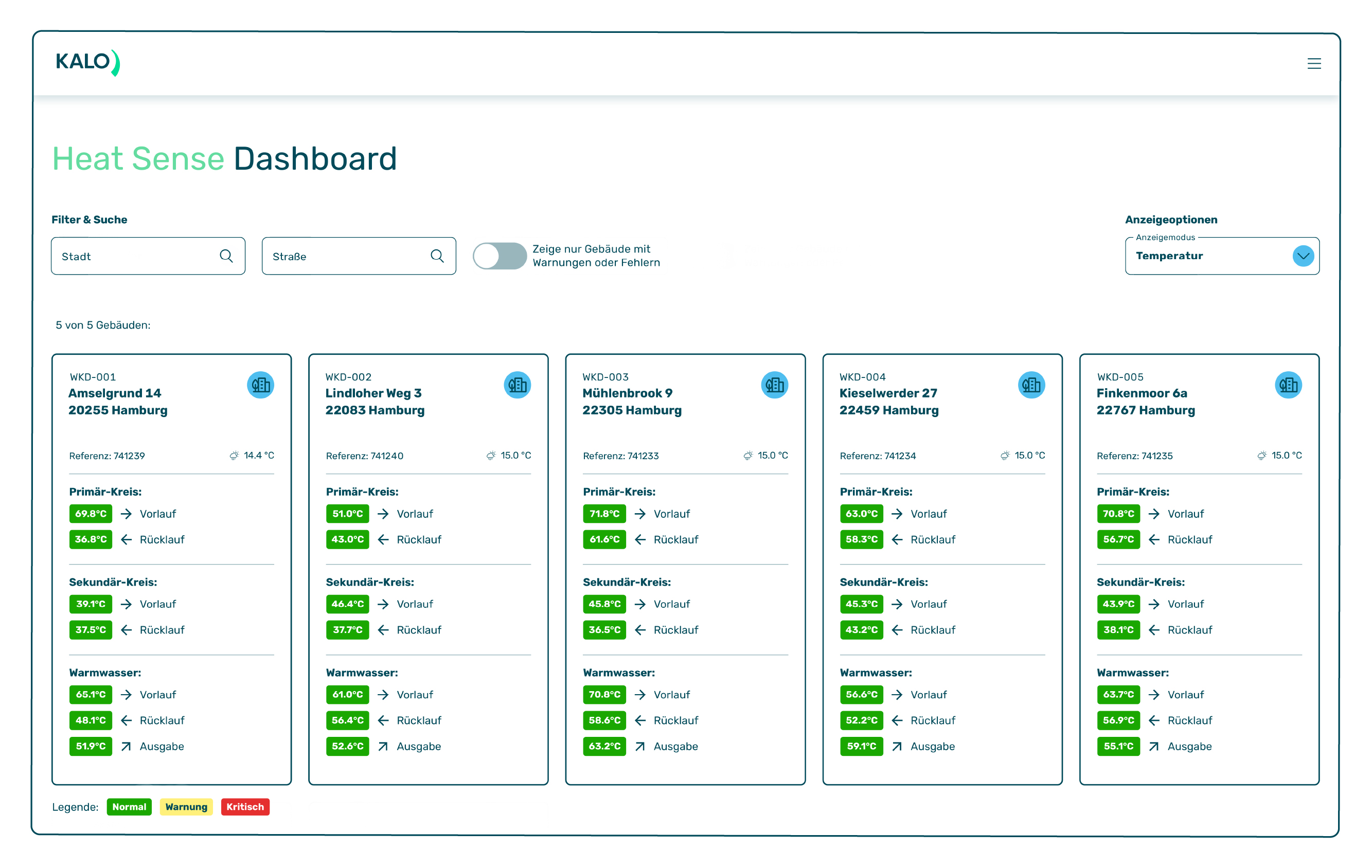Click weather icon next to 14.4 °C

pos(234,455)
